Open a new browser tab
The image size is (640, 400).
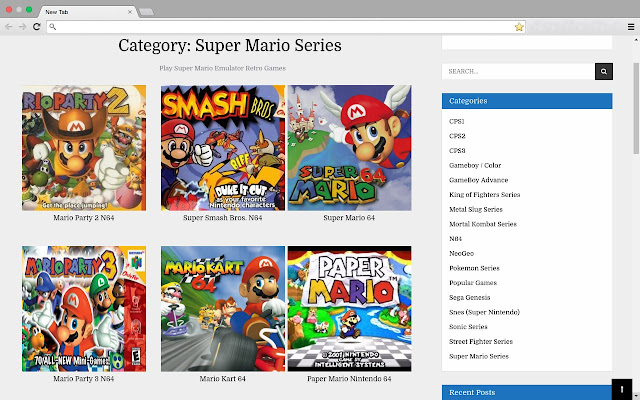[x=147, y=12]
